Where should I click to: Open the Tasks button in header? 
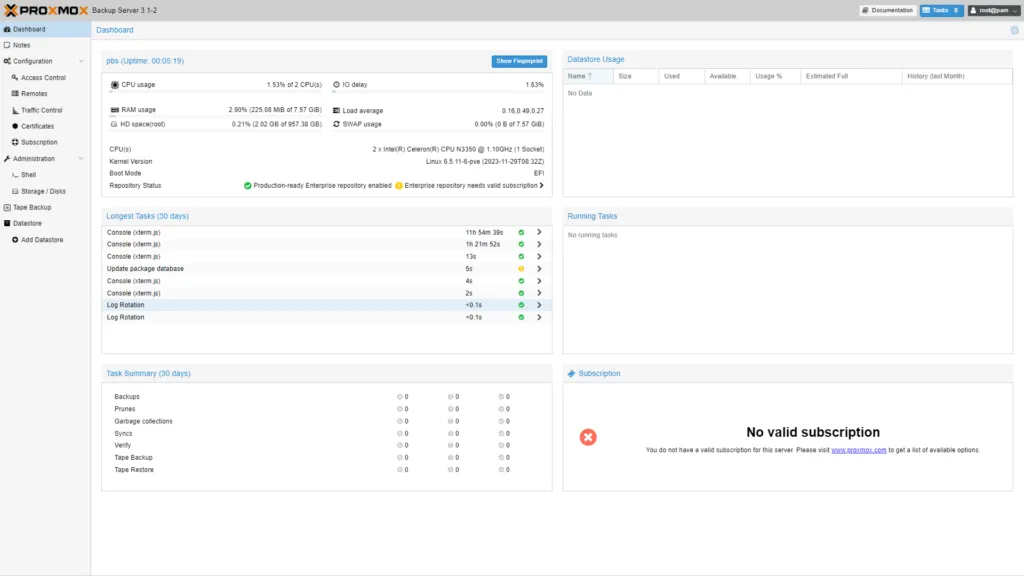(941, 10)
